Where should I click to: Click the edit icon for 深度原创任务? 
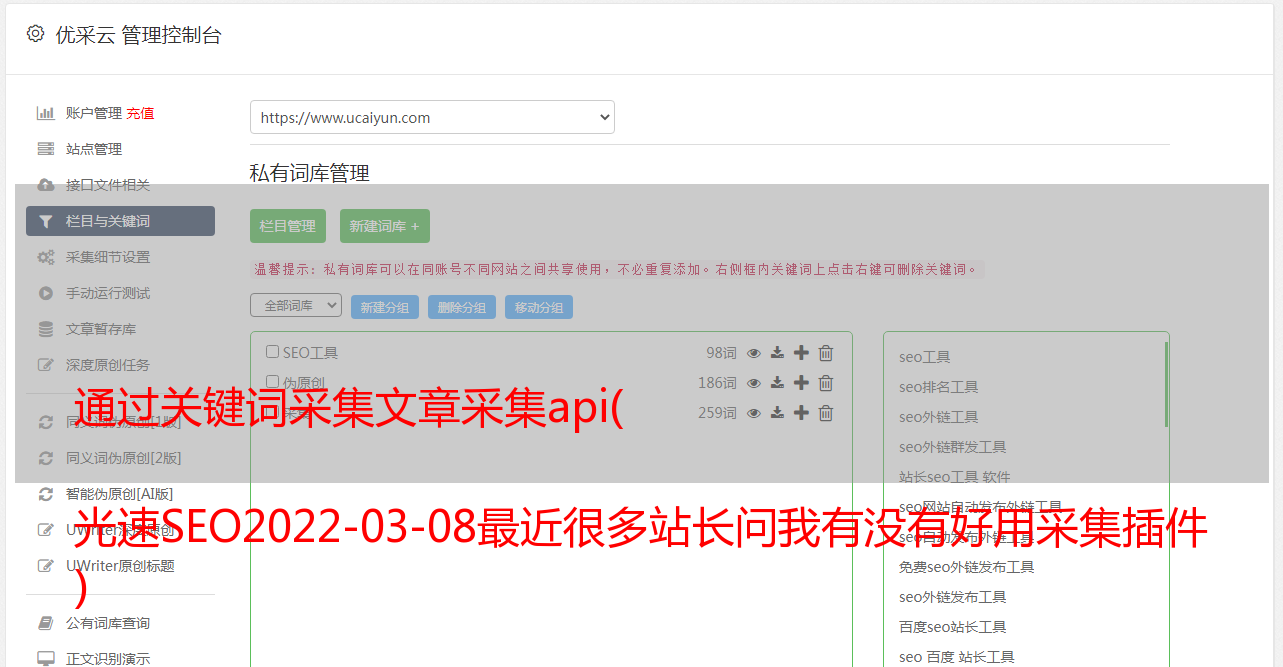pos(46,365)
